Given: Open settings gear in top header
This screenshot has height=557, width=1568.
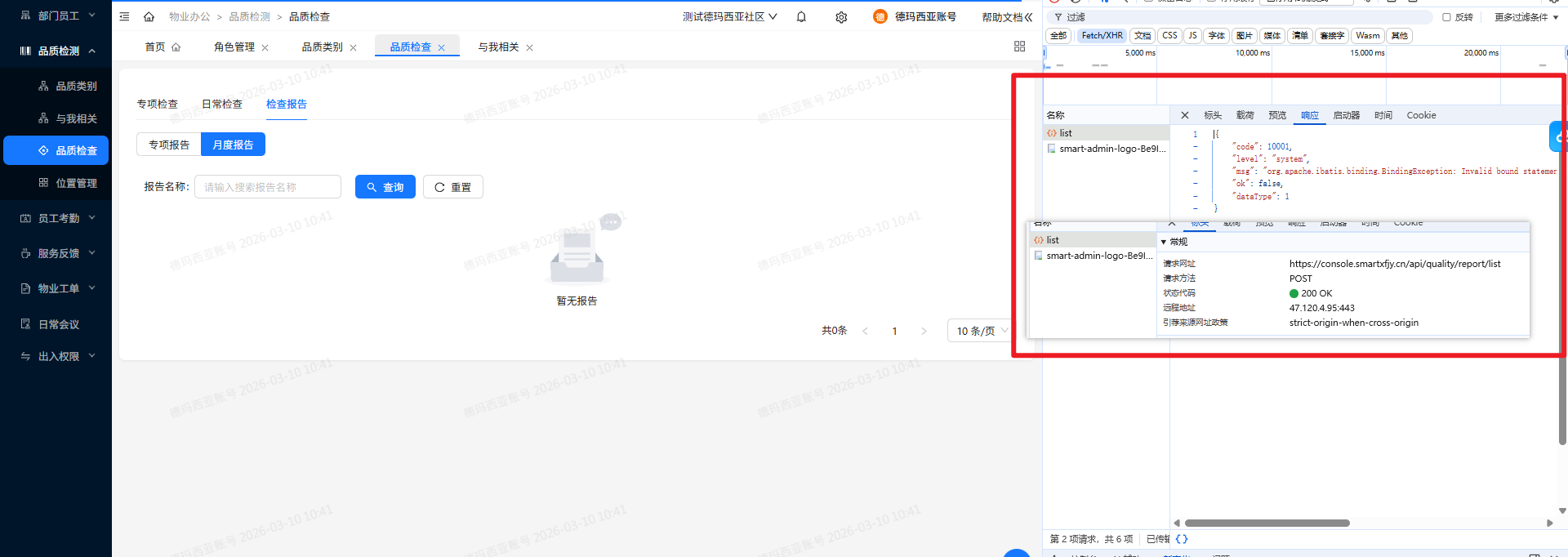Looking at the screenshot, I should (841, 17).
